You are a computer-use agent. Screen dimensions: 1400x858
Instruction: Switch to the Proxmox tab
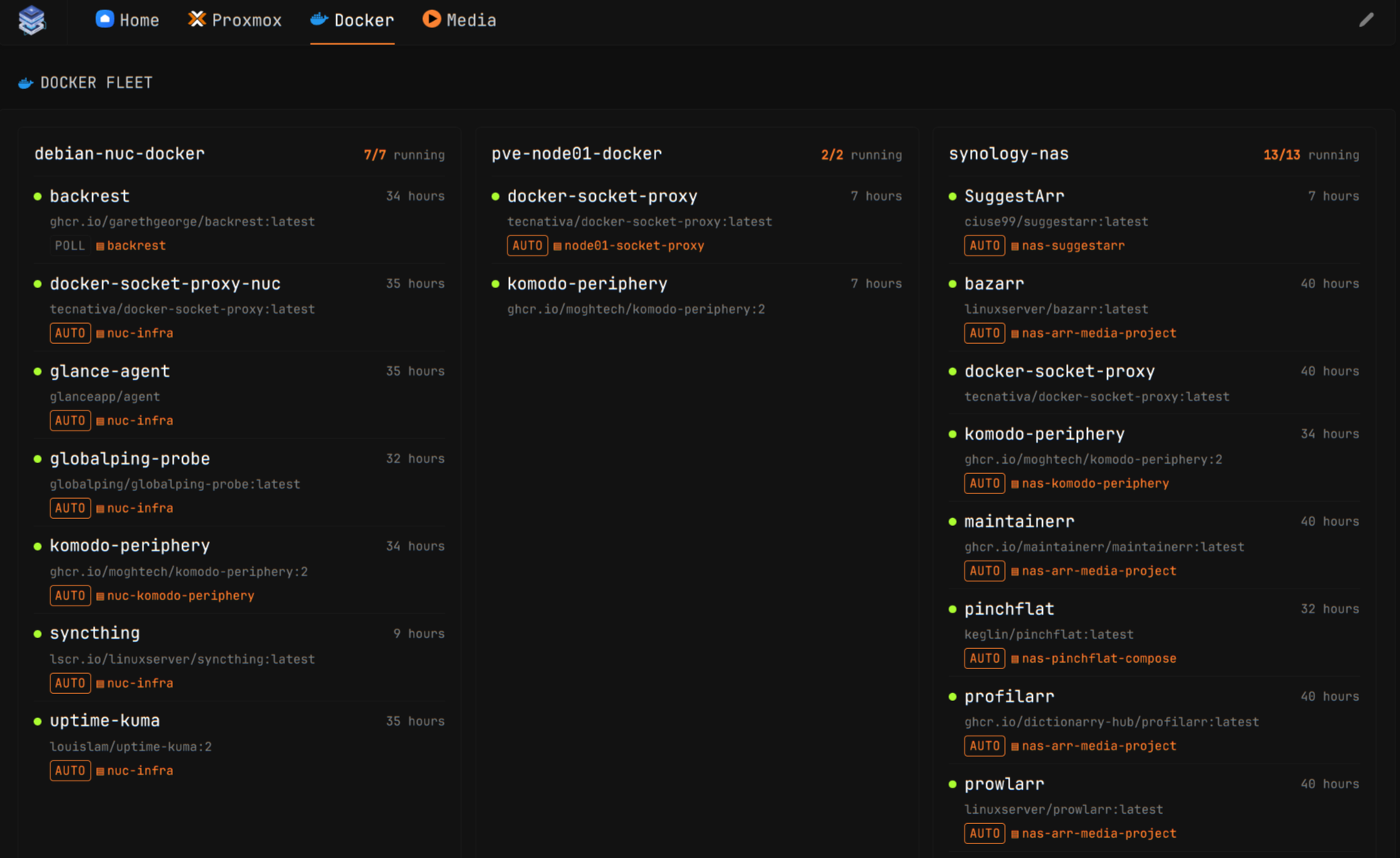click(x=235, y=20)
